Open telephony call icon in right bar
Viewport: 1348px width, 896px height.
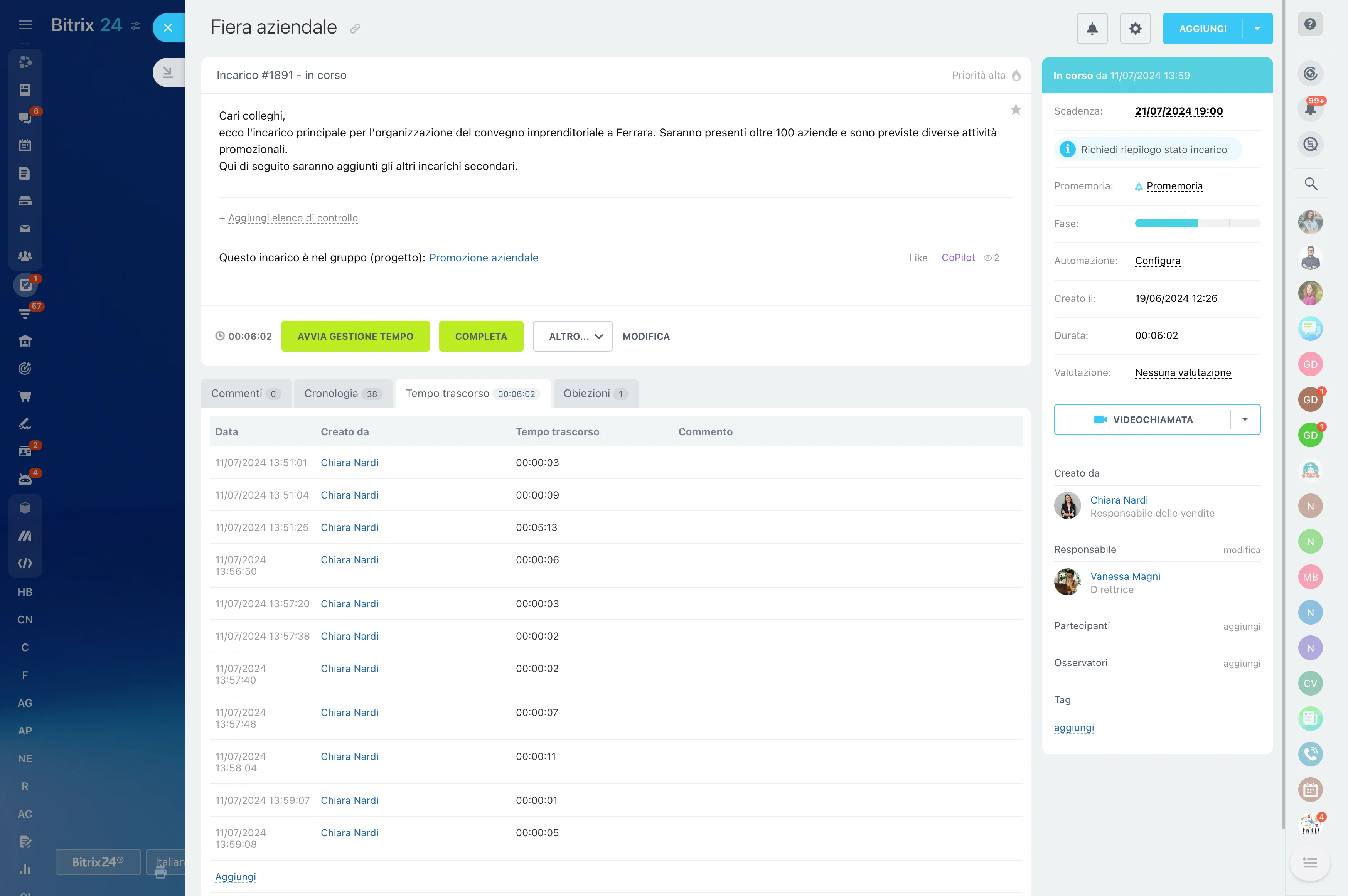click(1310, 754)
